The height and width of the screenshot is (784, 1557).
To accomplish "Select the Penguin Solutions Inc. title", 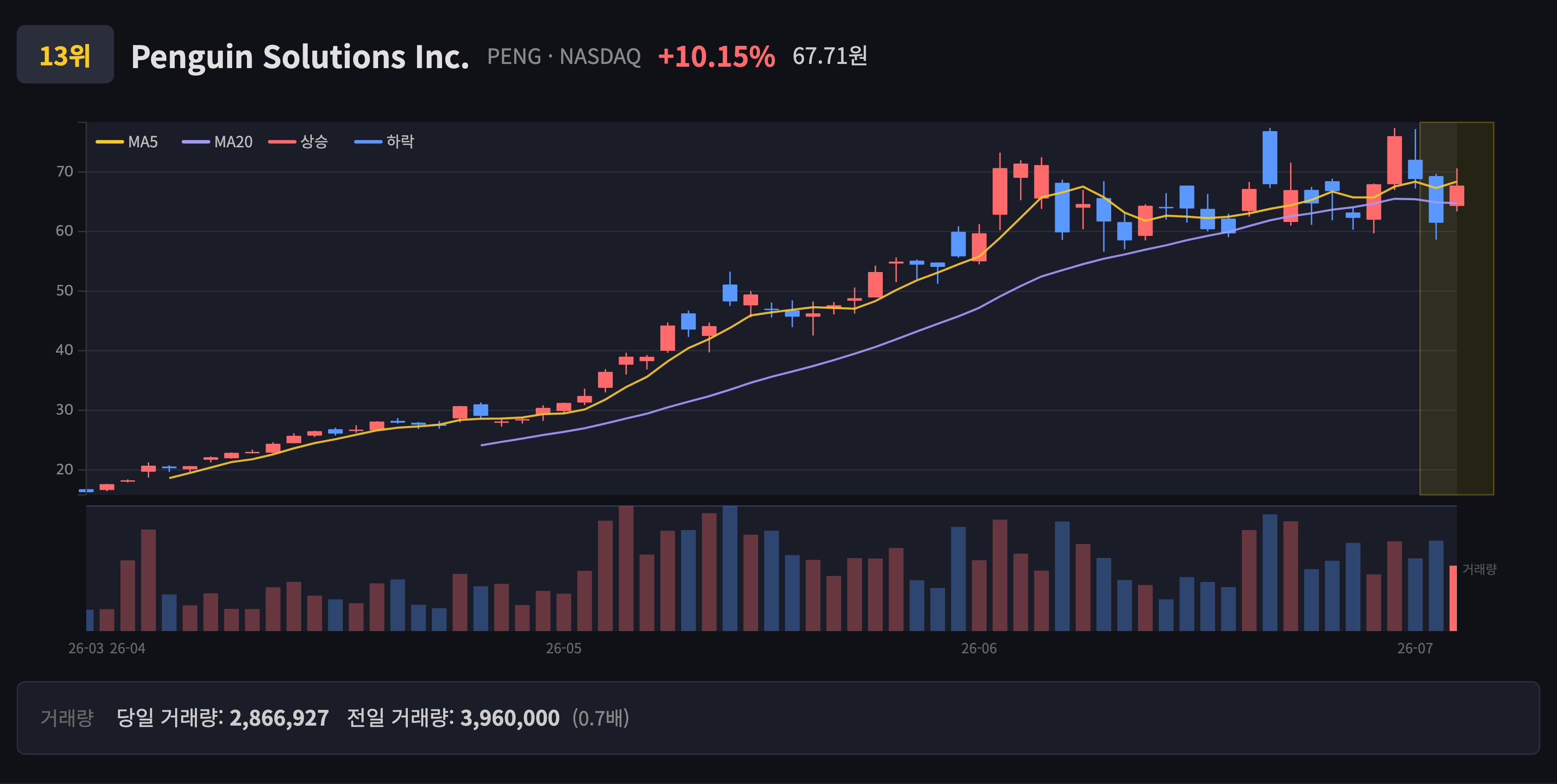I will 300,57.
